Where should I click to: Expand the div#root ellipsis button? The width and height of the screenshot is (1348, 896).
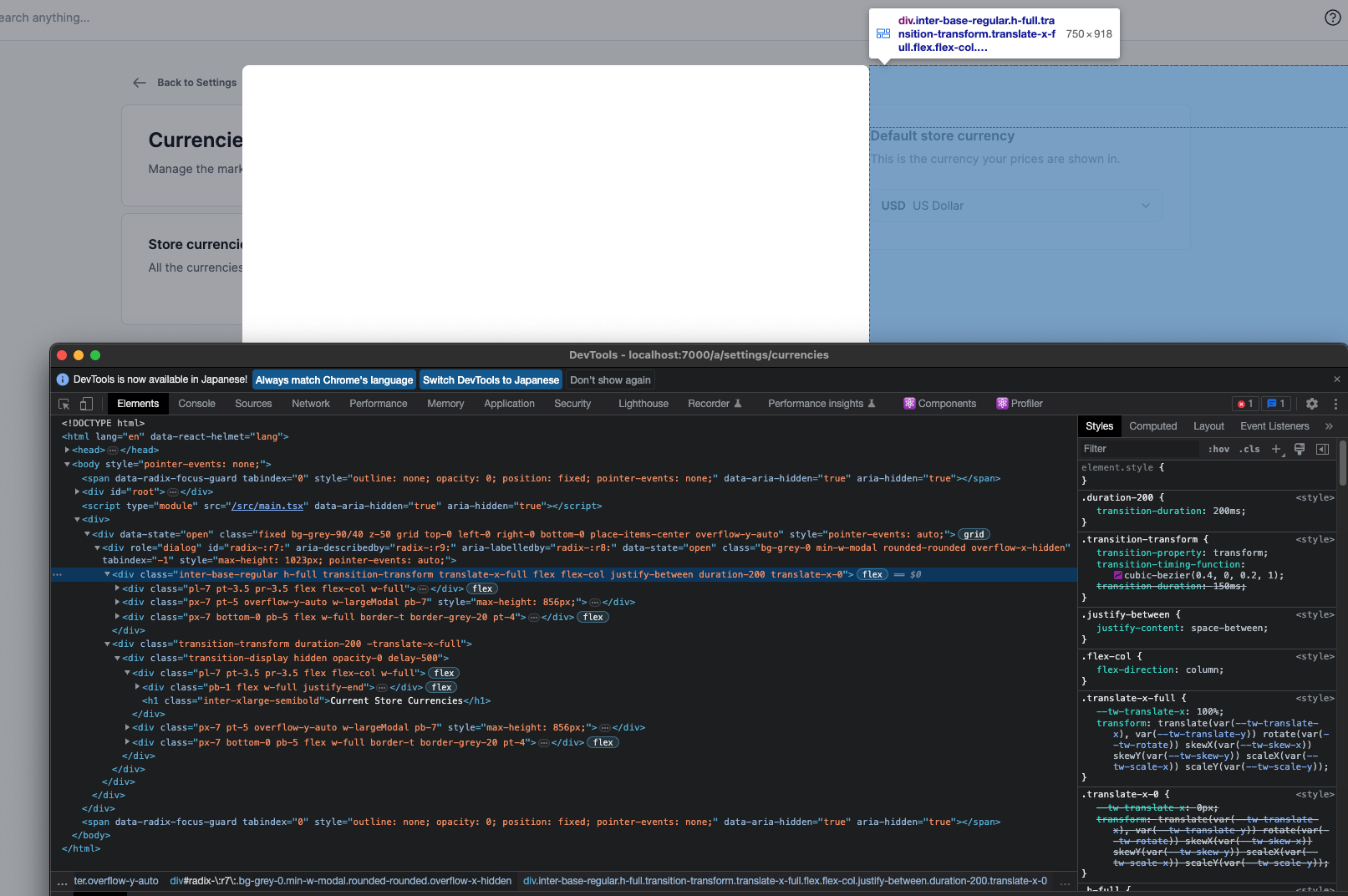click(173, 492)
